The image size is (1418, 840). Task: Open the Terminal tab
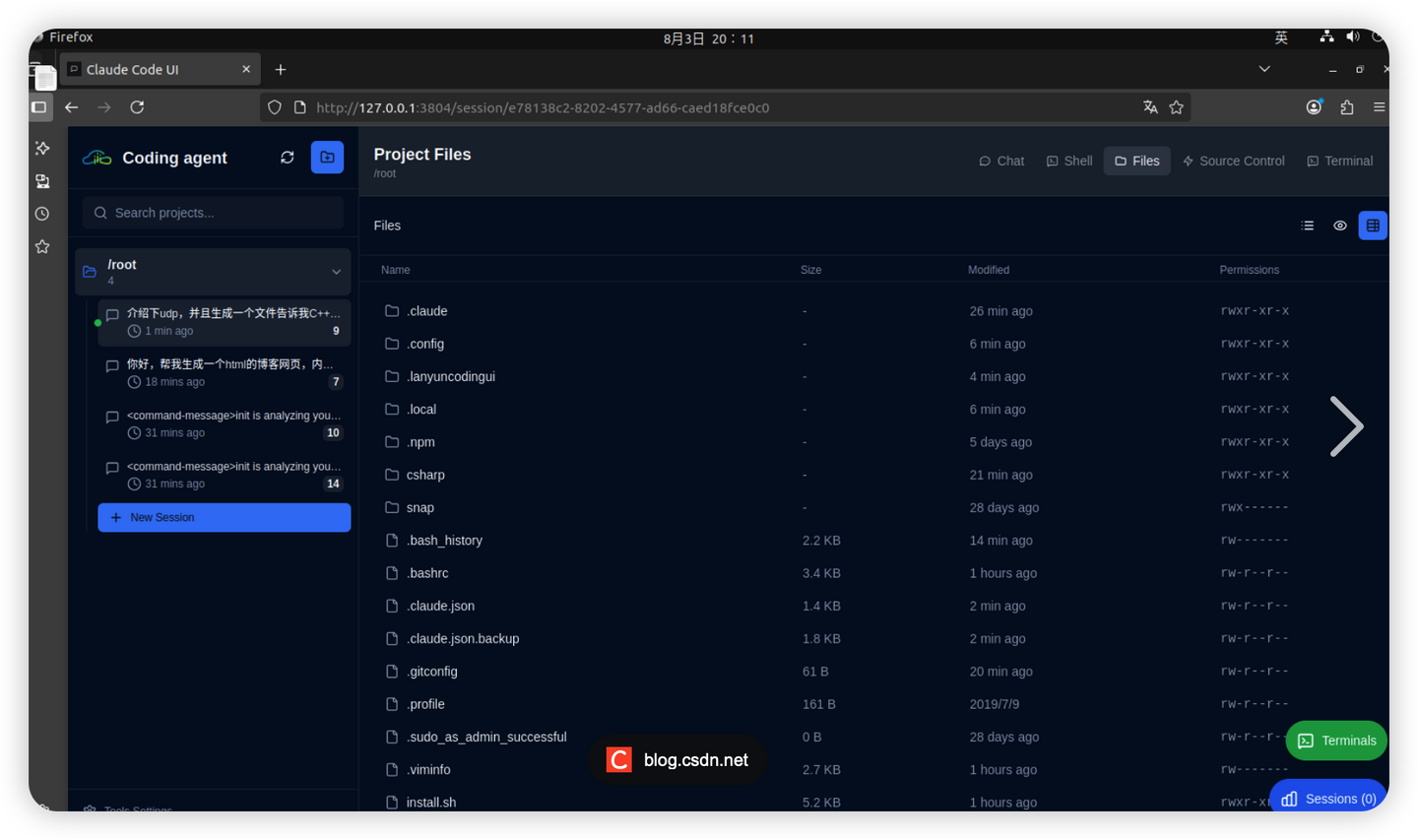[x=1339, y=161]
